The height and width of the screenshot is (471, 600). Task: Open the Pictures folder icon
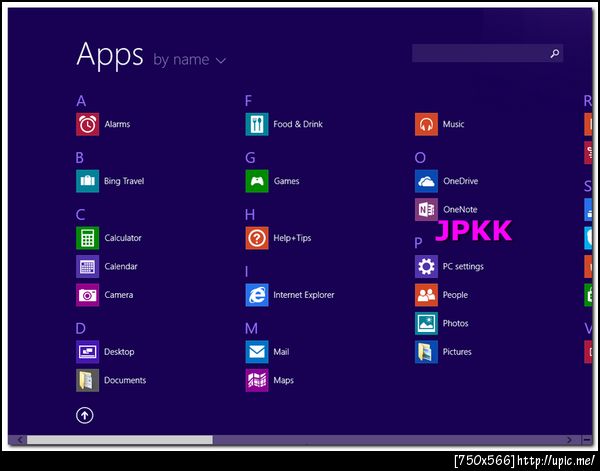[426, 352]
